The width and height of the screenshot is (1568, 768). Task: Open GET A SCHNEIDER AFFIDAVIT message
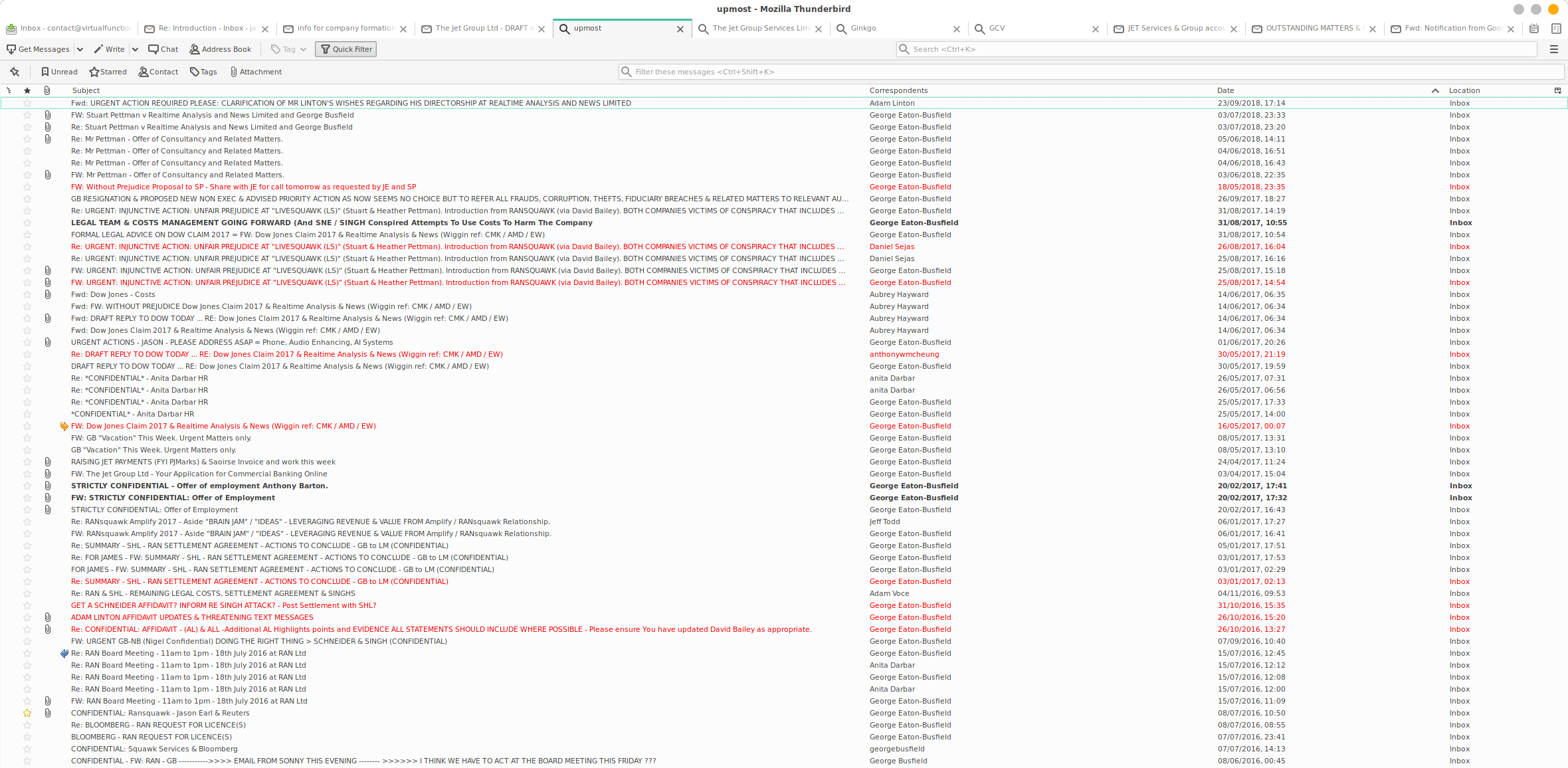point(784,605)
